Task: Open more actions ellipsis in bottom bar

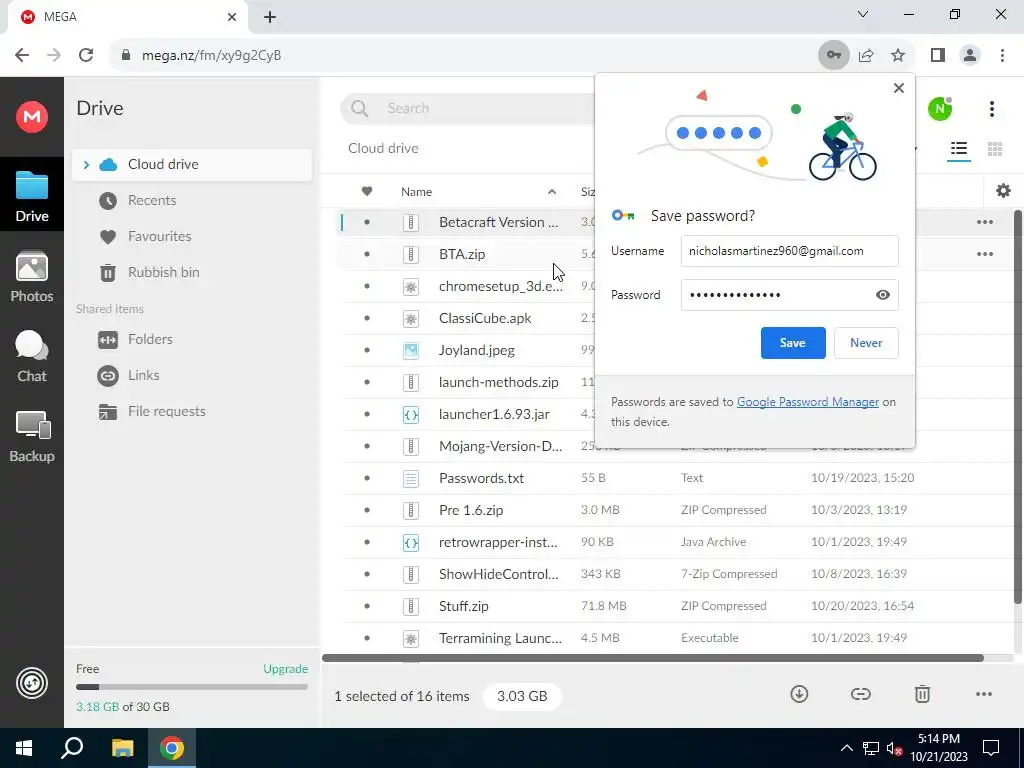Action: (x=984, y=694)
